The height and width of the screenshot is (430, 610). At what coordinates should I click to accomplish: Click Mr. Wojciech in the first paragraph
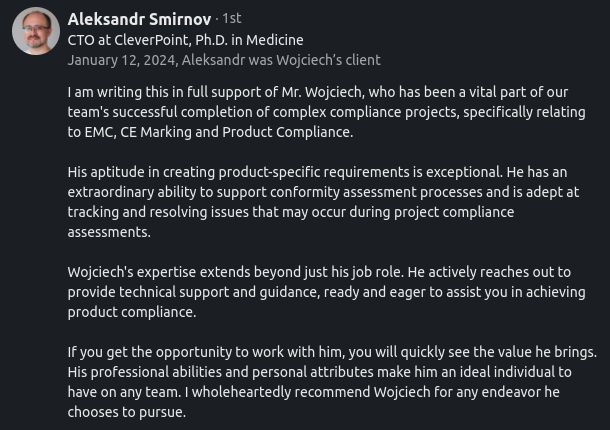click(323, 92)
